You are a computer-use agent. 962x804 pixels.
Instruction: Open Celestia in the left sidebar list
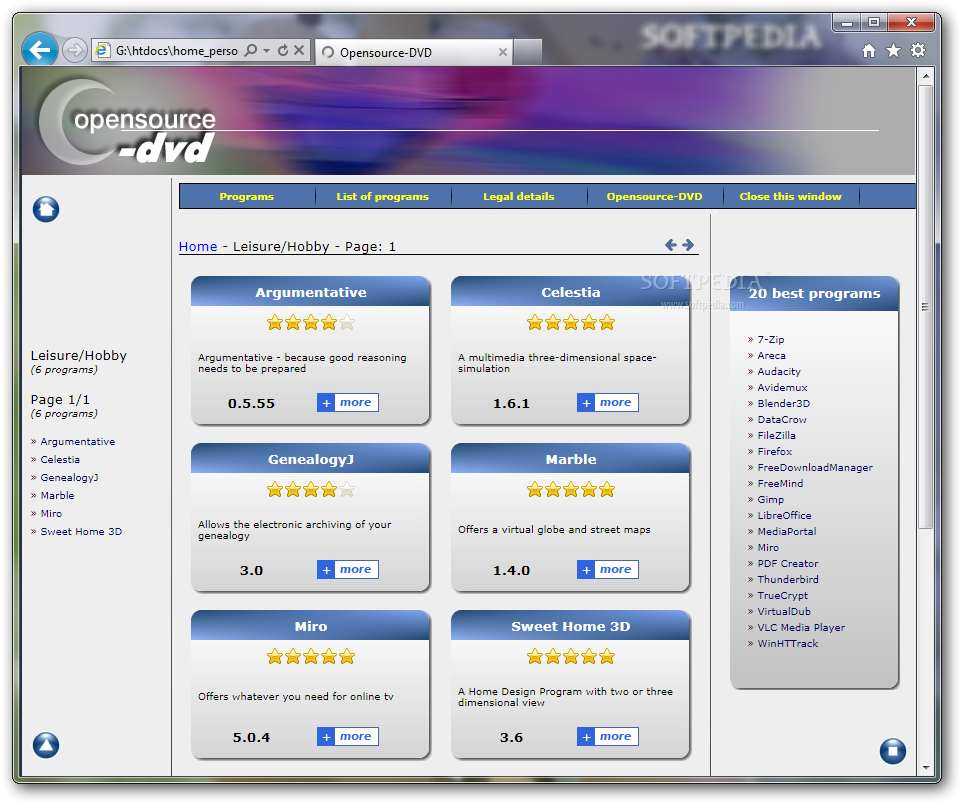[60, 460]
